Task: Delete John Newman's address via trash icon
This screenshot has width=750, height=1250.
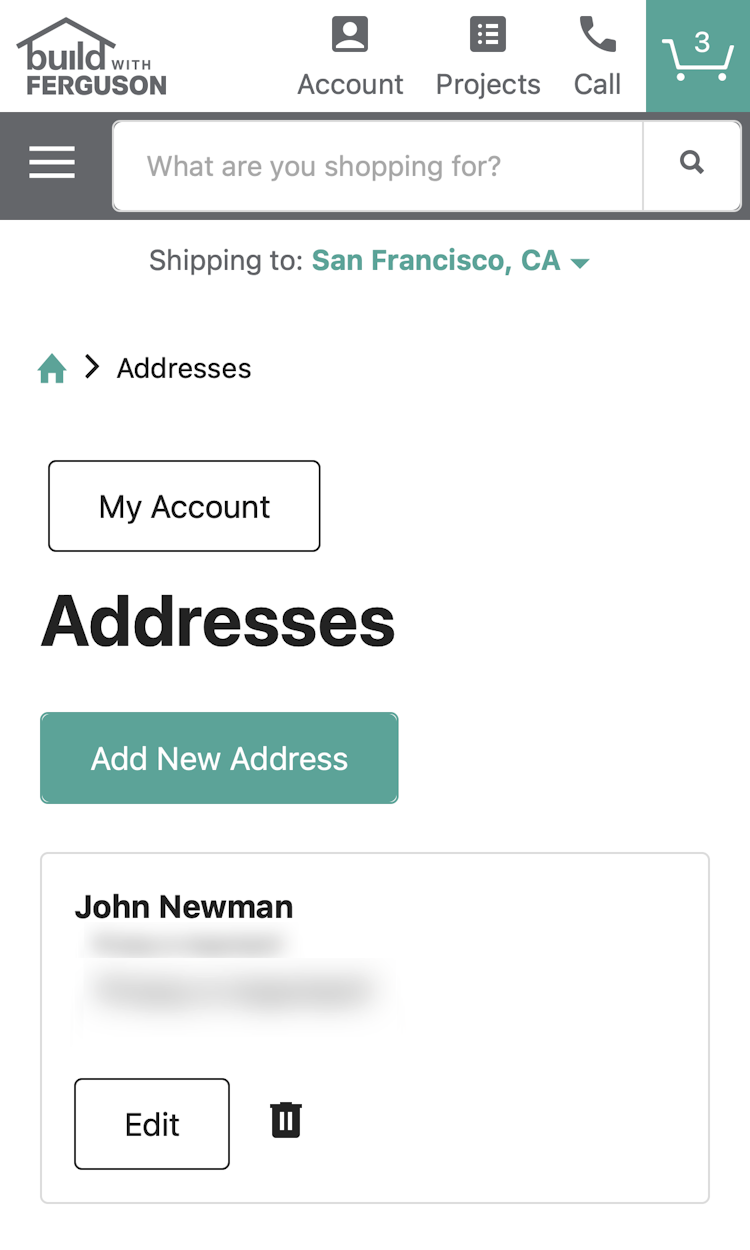Action: 285,1120
